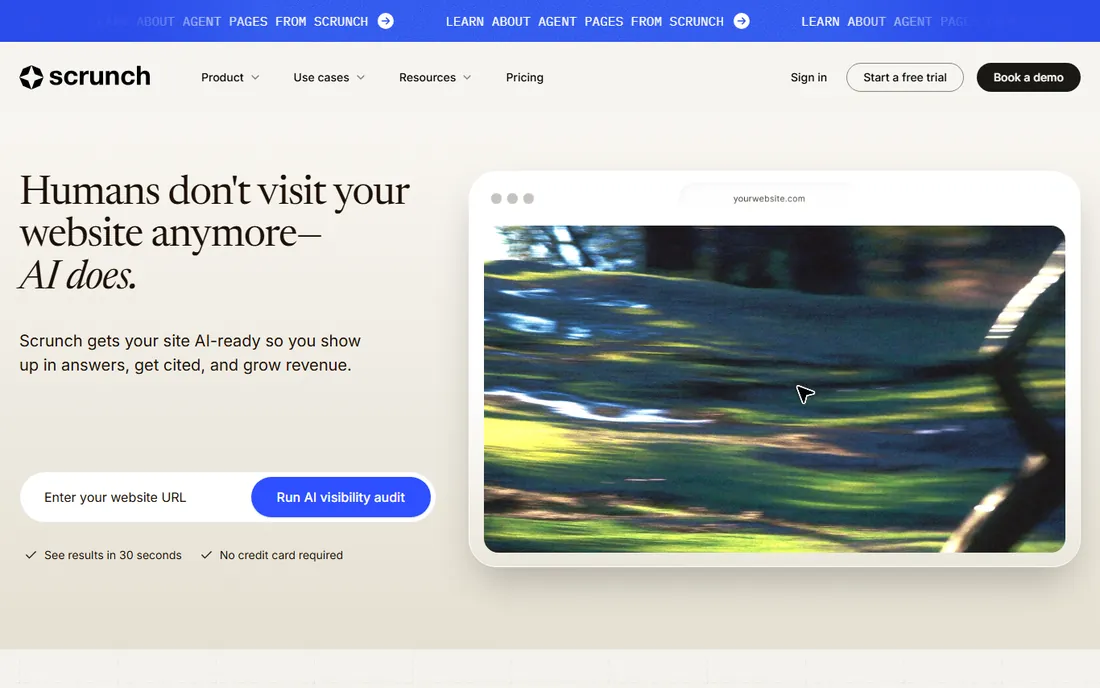Open the Product navigation item

point(230,77)
